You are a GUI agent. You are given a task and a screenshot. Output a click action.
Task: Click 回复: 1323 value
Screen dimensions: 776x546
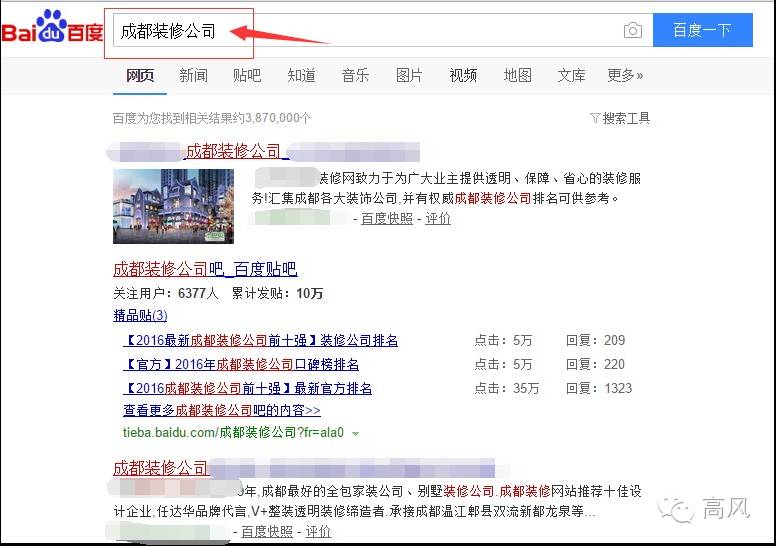[599, 388]
